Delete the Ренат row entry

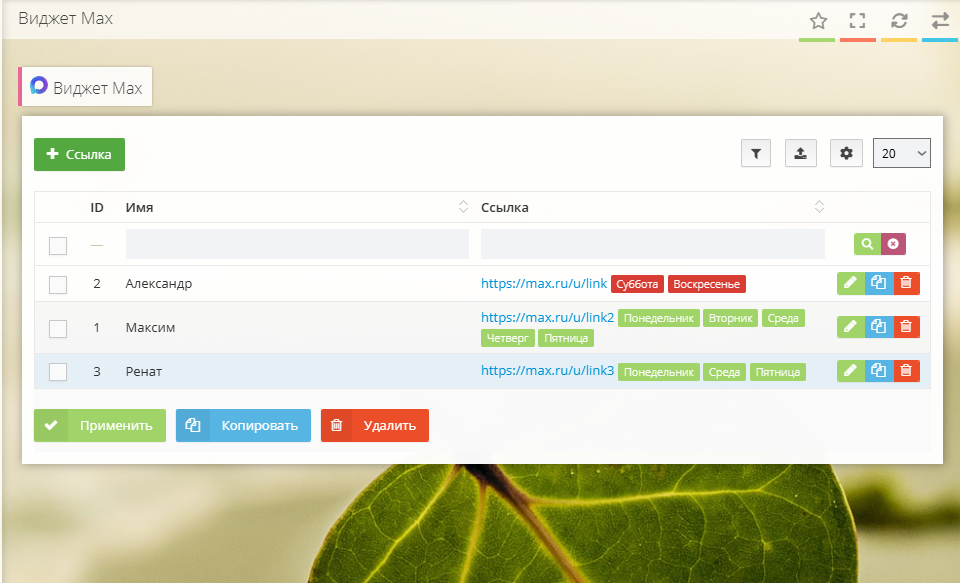[906, 370]
